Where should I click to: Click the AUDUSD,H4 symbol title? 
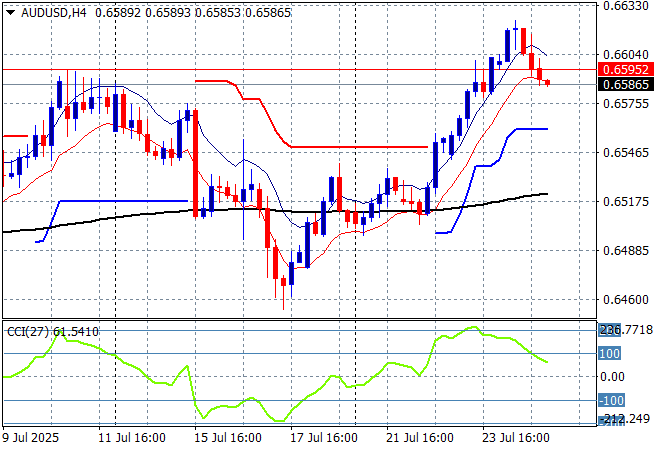click(53, 13)
